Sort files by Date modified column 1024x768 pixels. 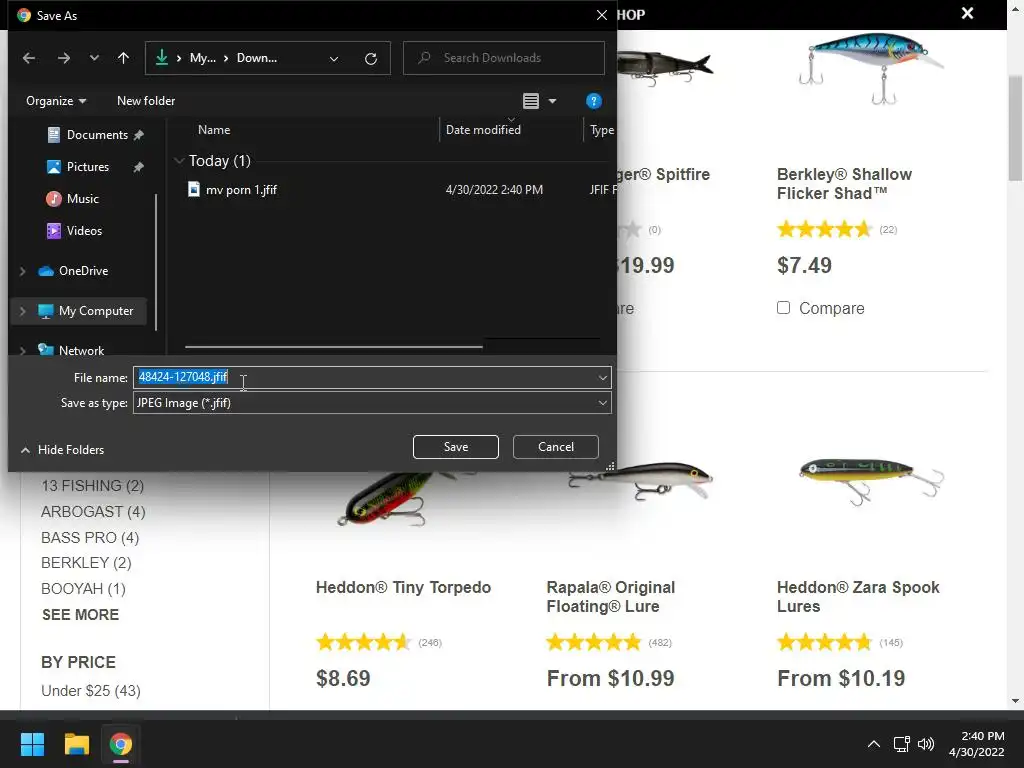pos(483,130)
